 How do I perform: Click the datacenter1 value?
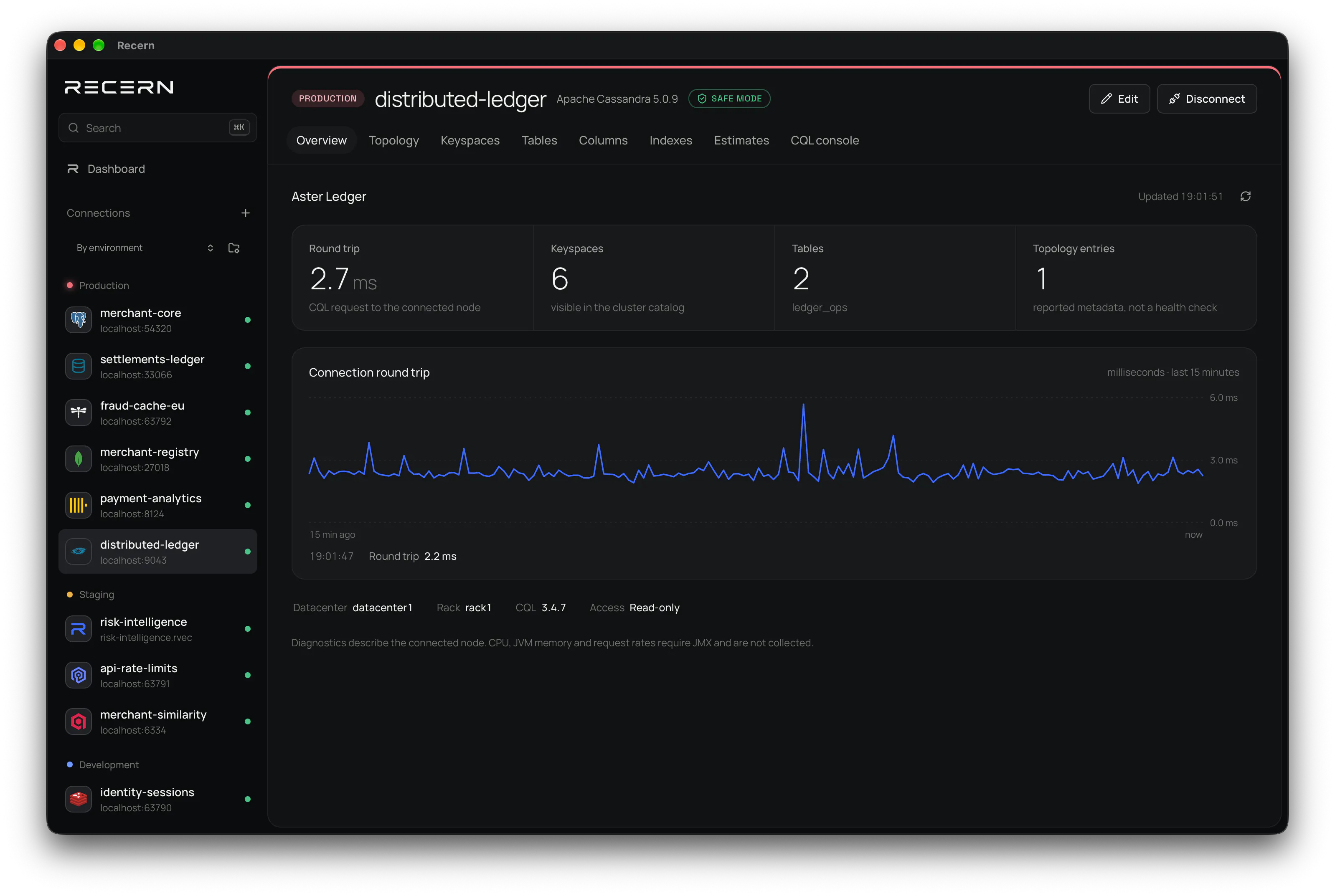tap(382, 608)
